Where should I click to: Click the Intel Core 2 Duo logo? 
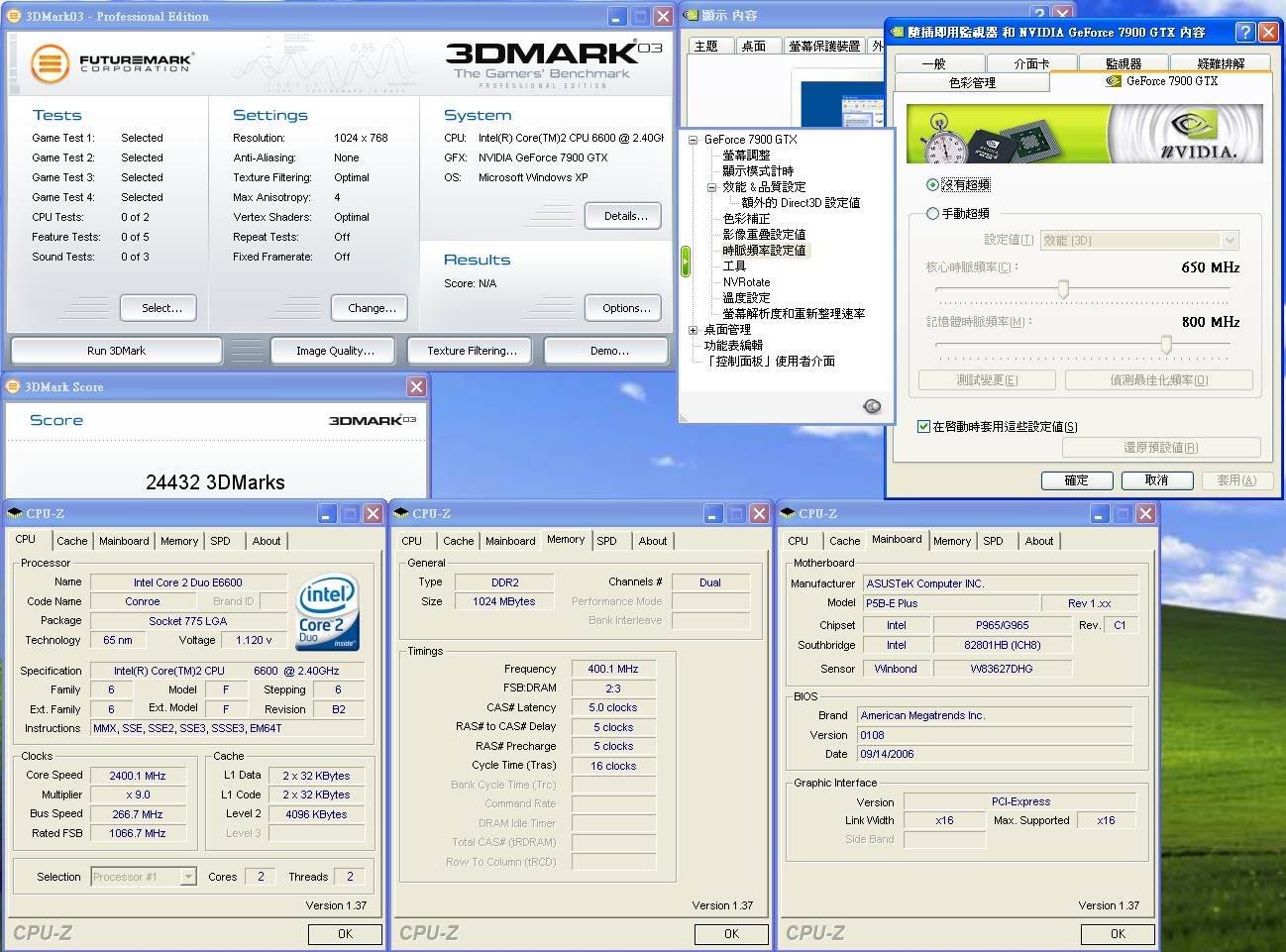point(328,612)
